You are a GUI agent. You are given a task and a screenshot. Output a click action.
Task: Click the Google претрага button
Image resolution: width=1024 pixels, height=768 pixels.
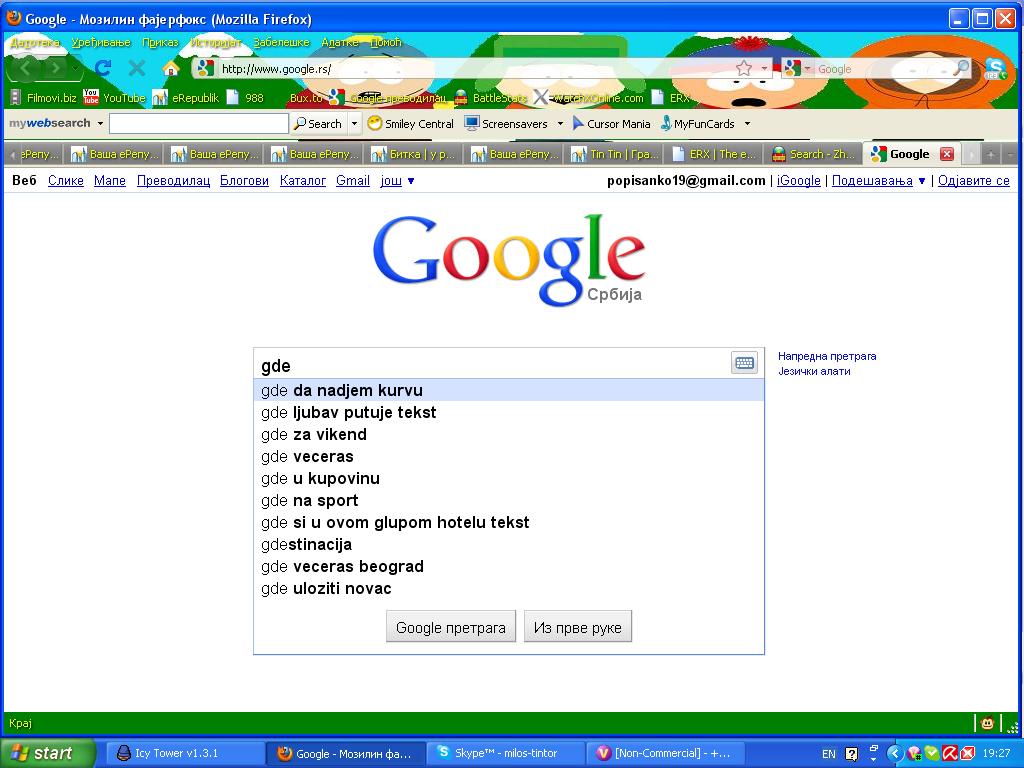point(451,627)
